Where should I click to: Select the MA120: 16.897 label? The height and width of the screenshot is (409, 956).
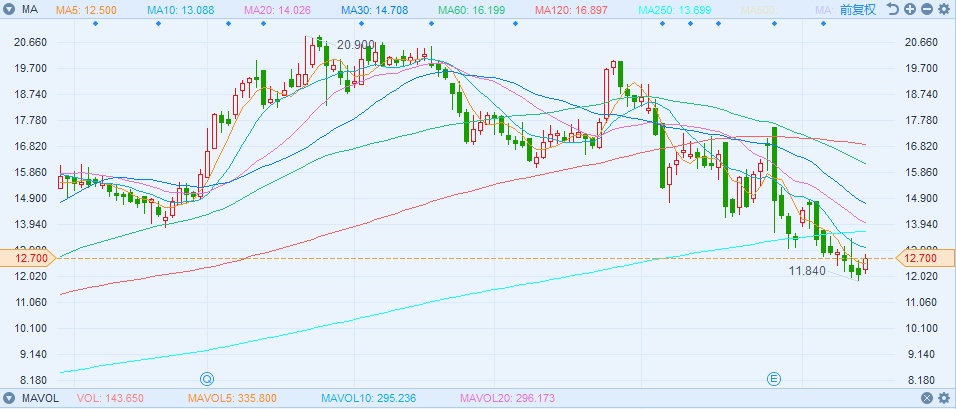tap(571, 10)
